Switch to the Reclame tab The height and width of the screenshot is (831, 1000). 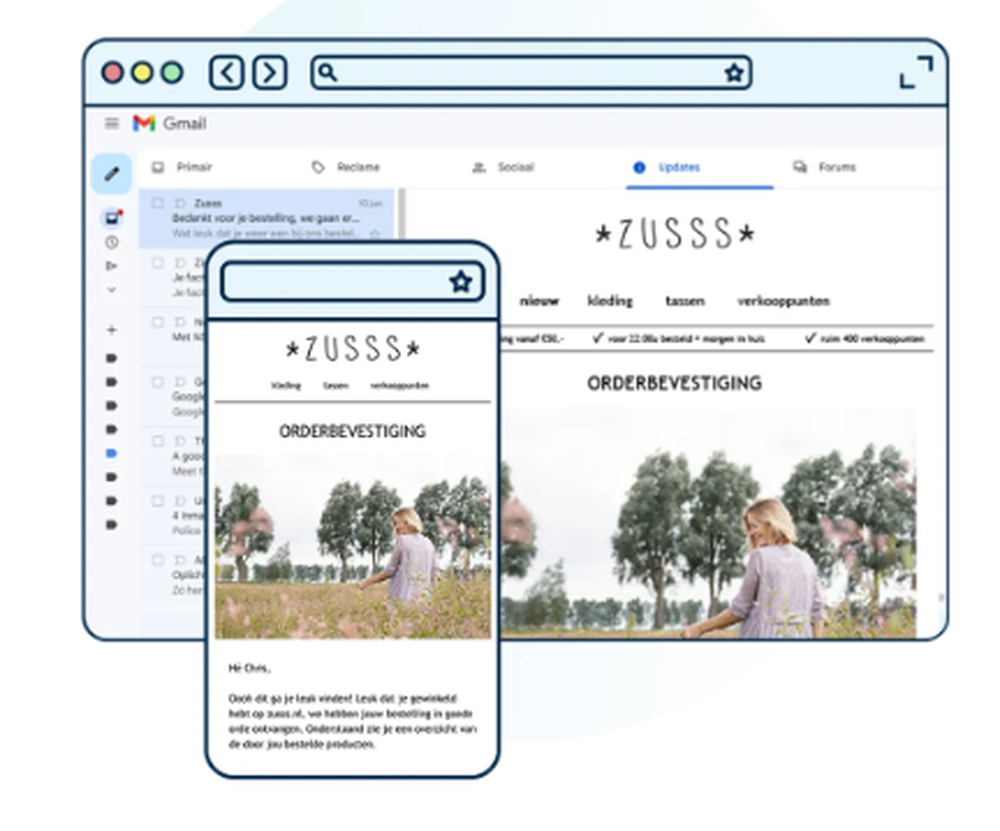[346, 167]
